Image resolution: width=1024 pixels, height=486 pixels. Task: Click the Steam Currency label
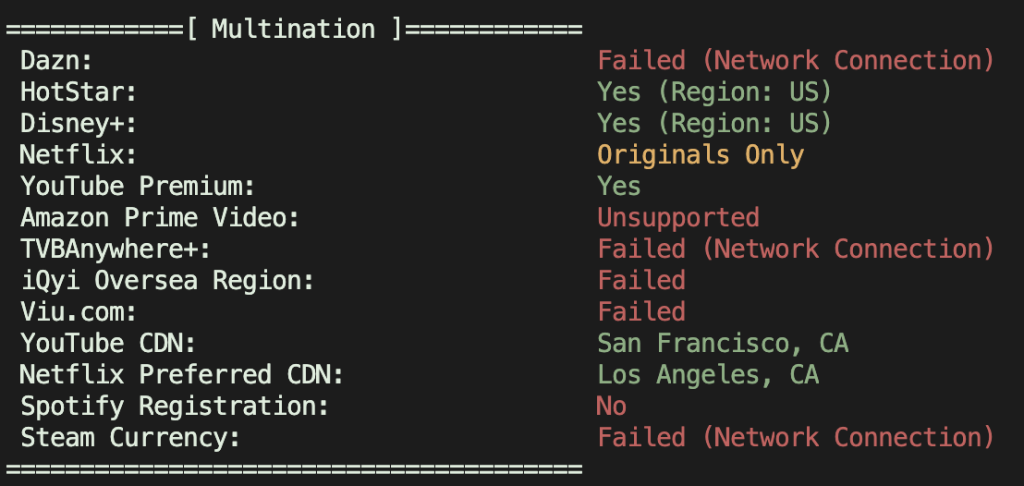130,437
